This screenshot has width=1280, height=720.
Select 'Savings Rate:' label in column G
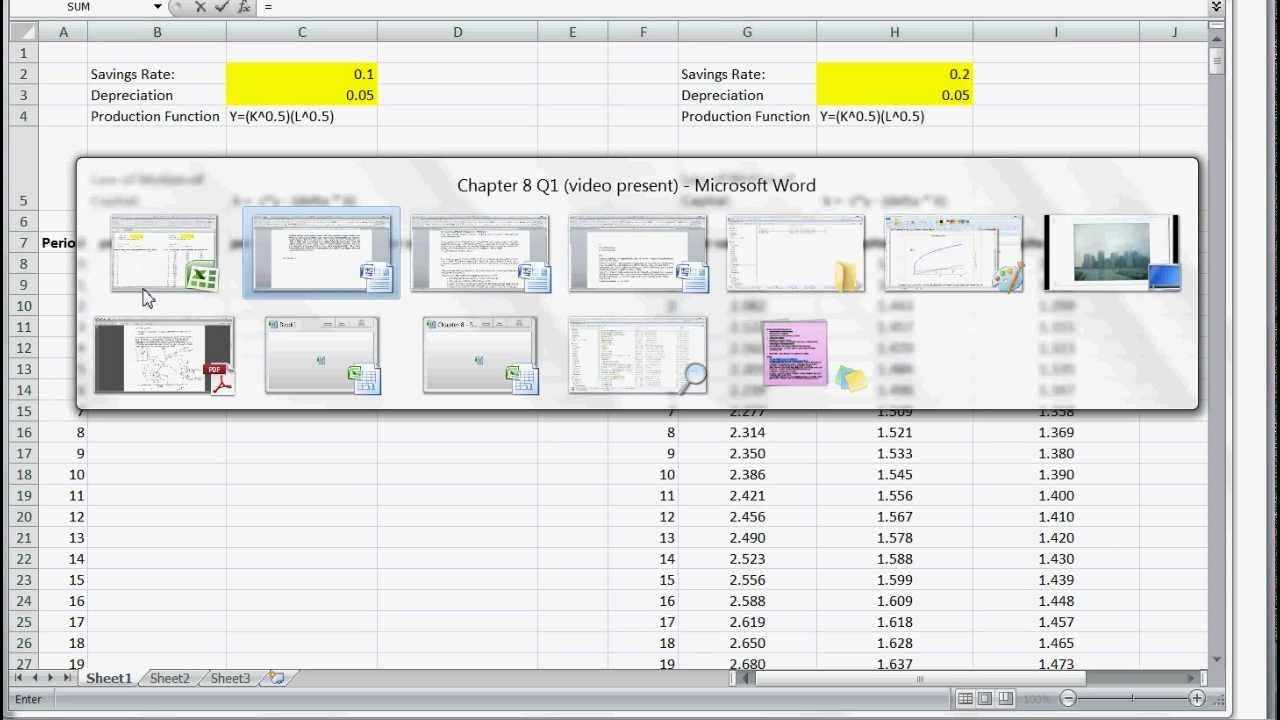coord(723,74)
